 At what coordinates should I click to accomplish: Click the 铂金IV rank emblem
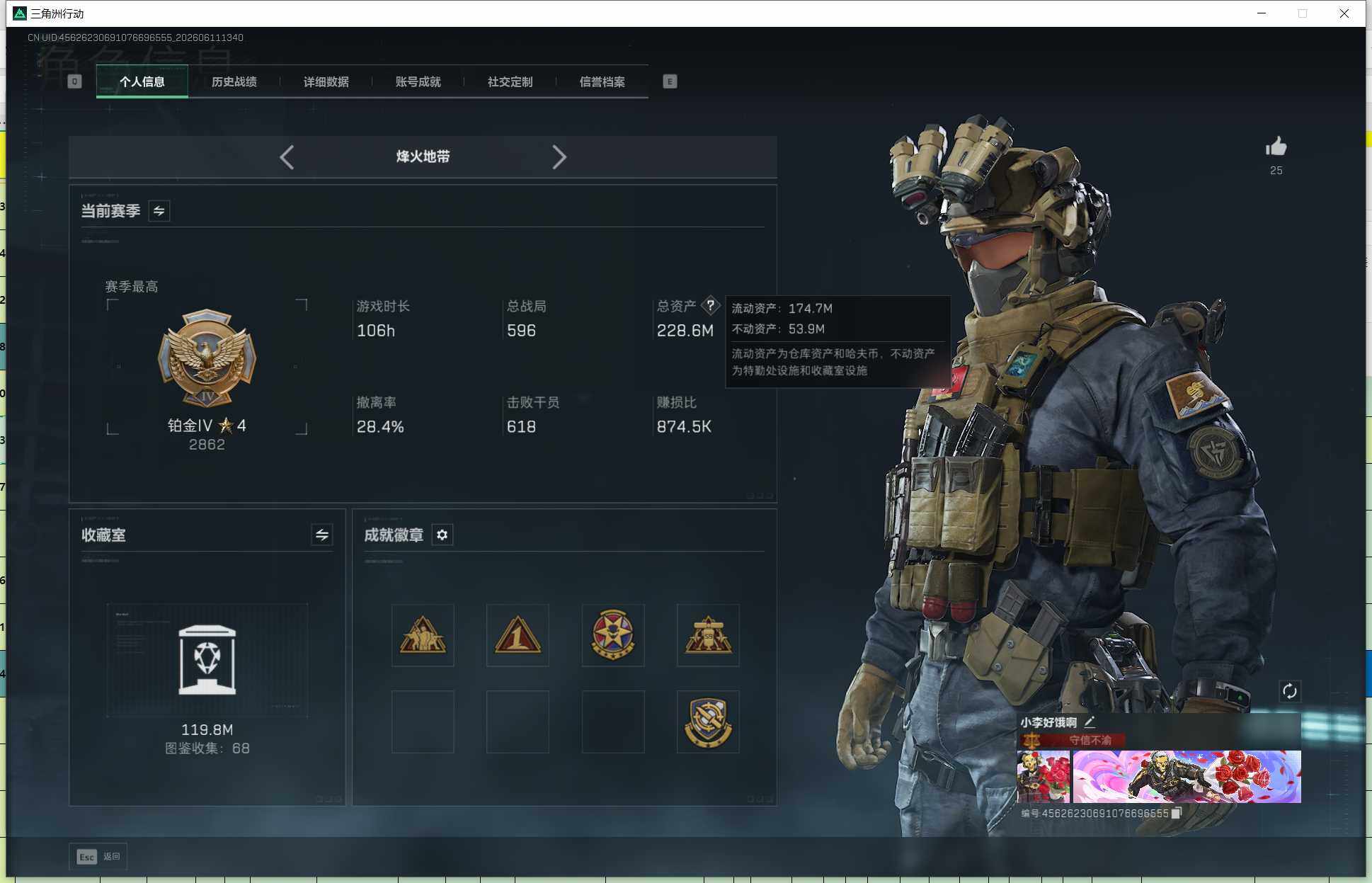tap(207, 358)
